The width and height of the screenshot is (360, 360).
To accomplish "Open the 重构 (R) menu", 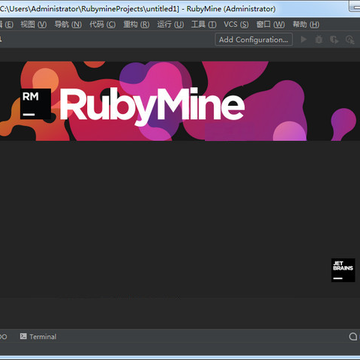I will tap(136, 25).
